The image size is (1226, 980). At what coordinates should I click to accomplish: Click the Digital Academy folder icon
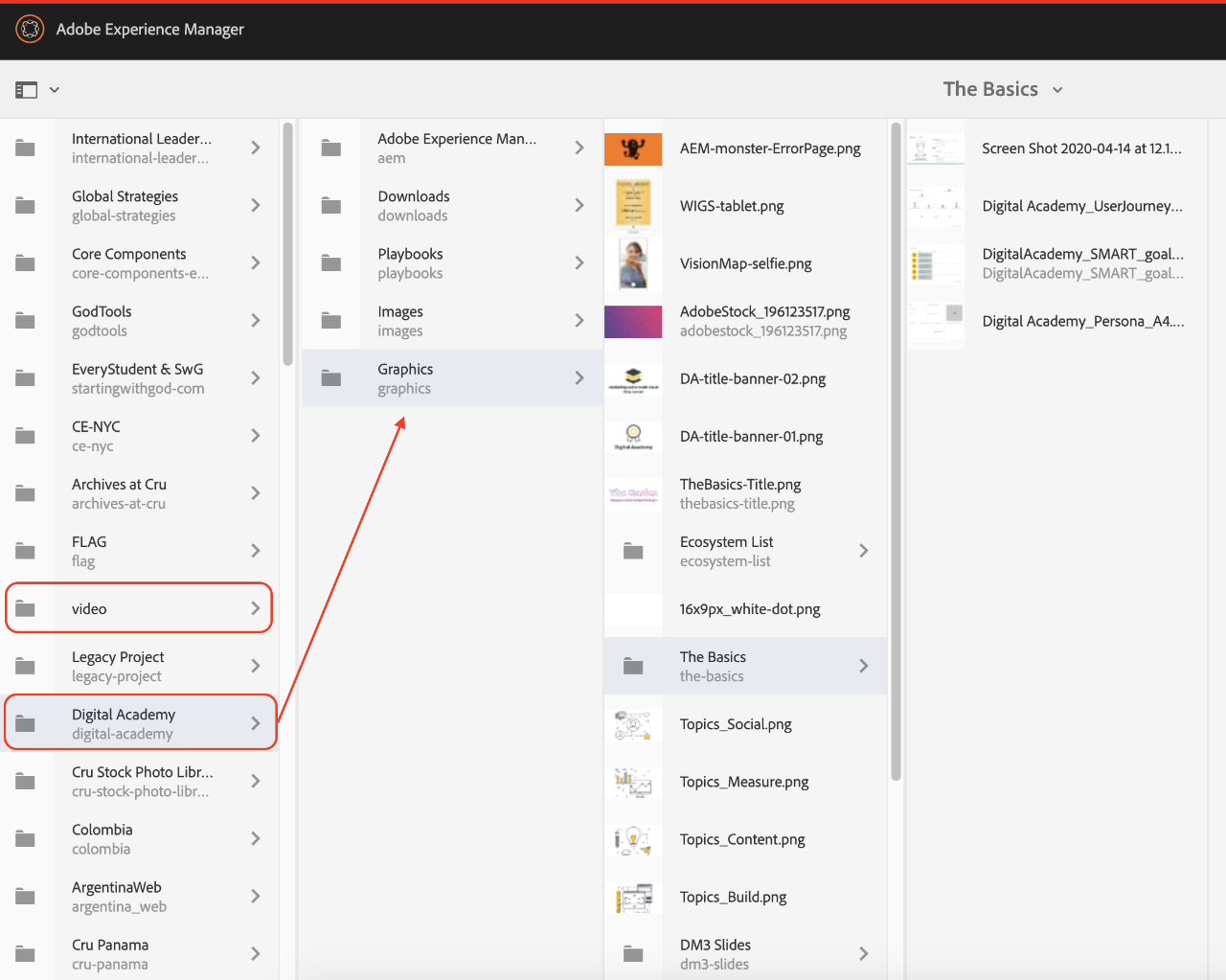click(x=26, y=723)
